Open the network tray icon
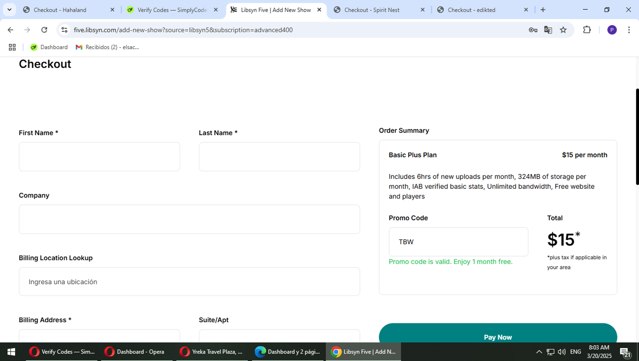The width and height of the screenshot is (639, 361). pyautogui.click(x=551, y=352)
